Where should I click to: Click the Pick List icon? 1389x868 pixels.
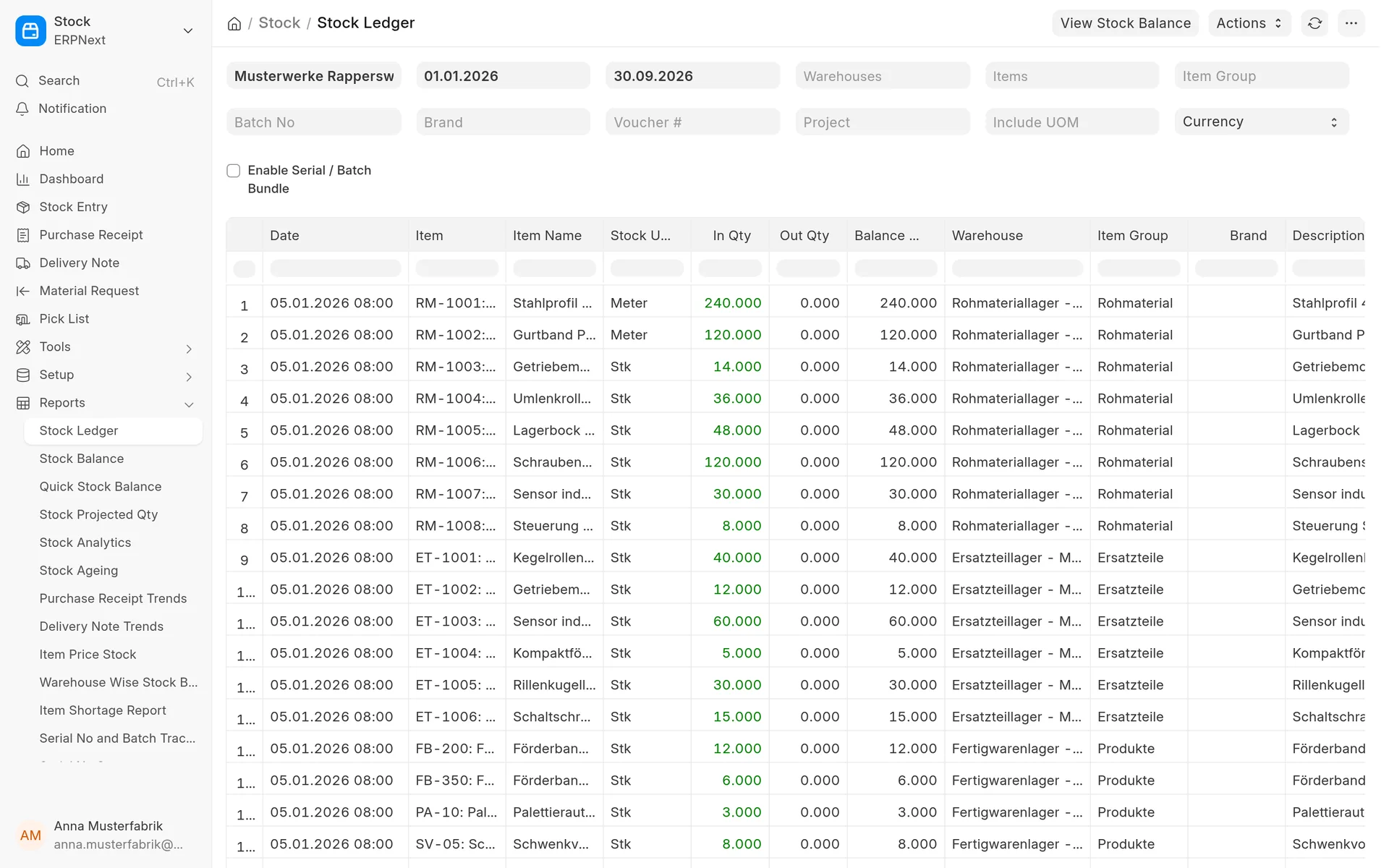point(23,319)
